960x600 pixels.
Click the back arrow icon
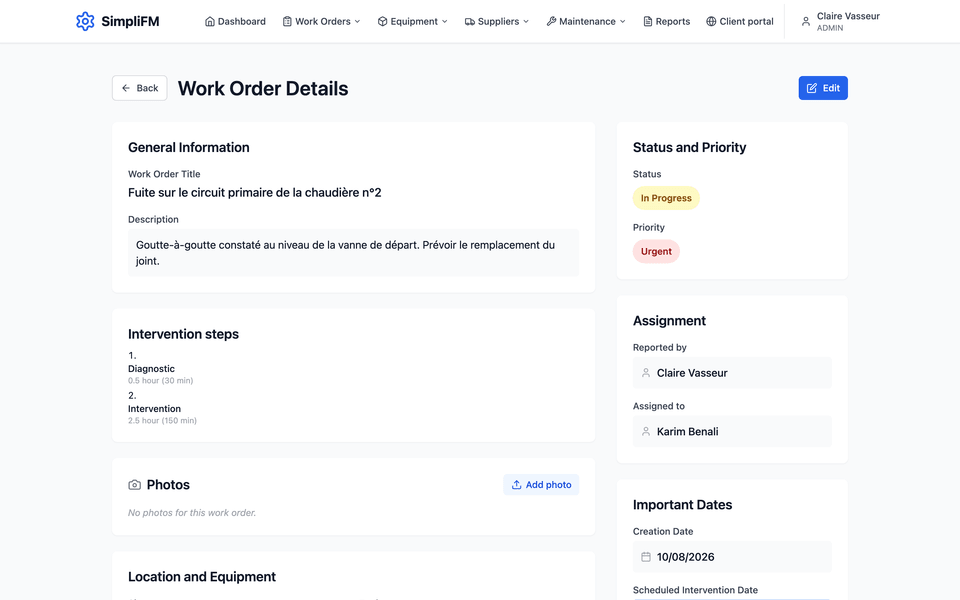(x=126, y=88)
